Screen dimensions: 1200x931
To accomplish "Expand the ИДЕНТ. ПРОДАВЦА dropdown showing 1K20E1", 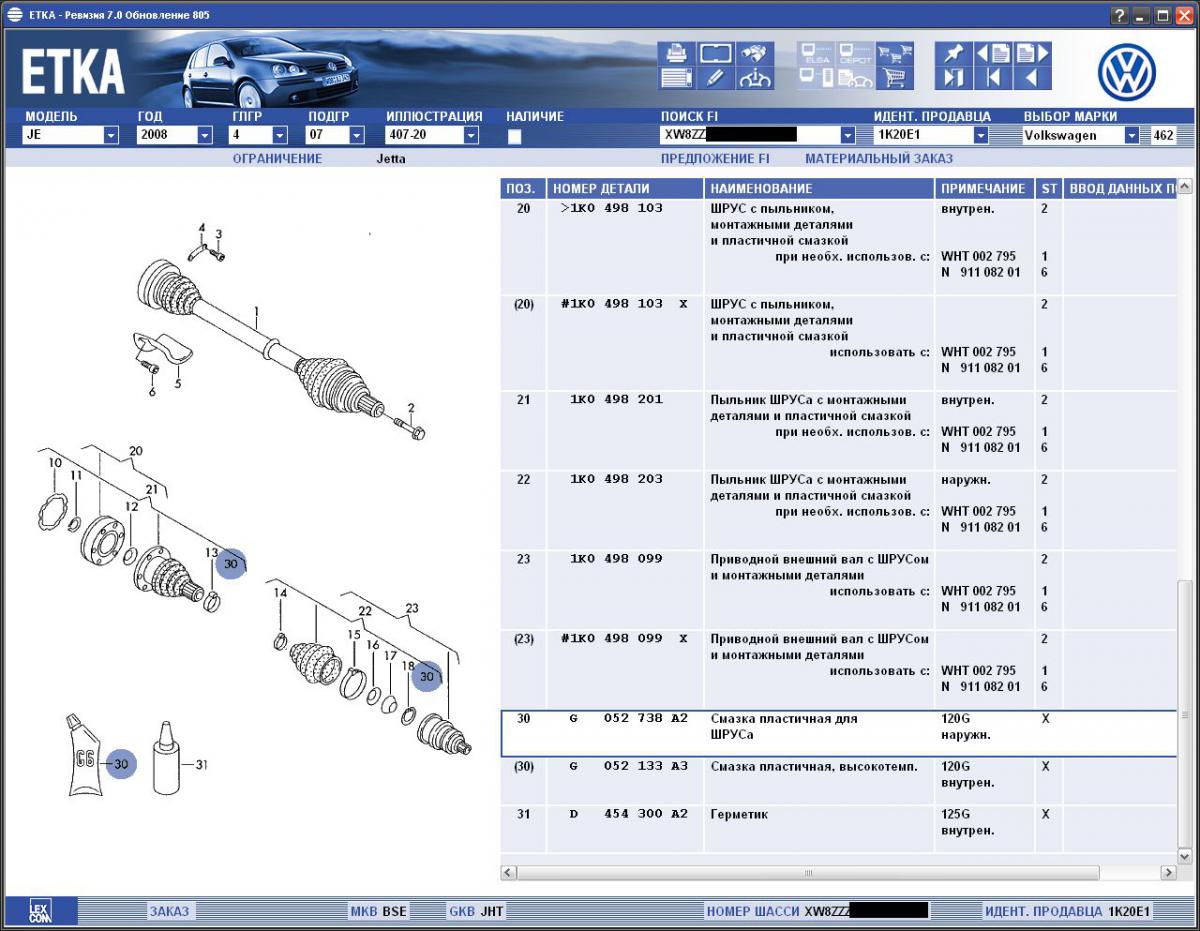I will (x=981, y=135).
